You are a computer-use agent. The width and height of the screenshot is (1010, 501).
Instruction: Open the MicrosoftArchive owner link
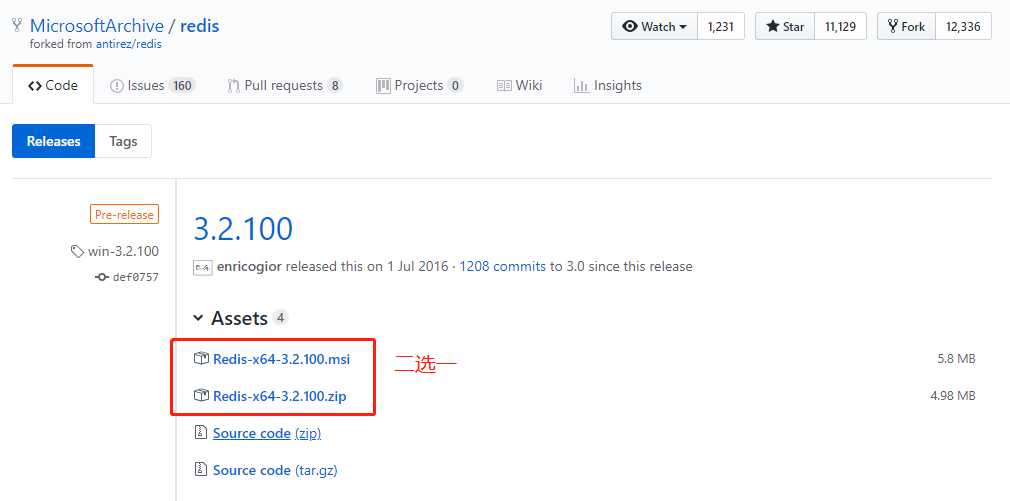pos(97,26)
